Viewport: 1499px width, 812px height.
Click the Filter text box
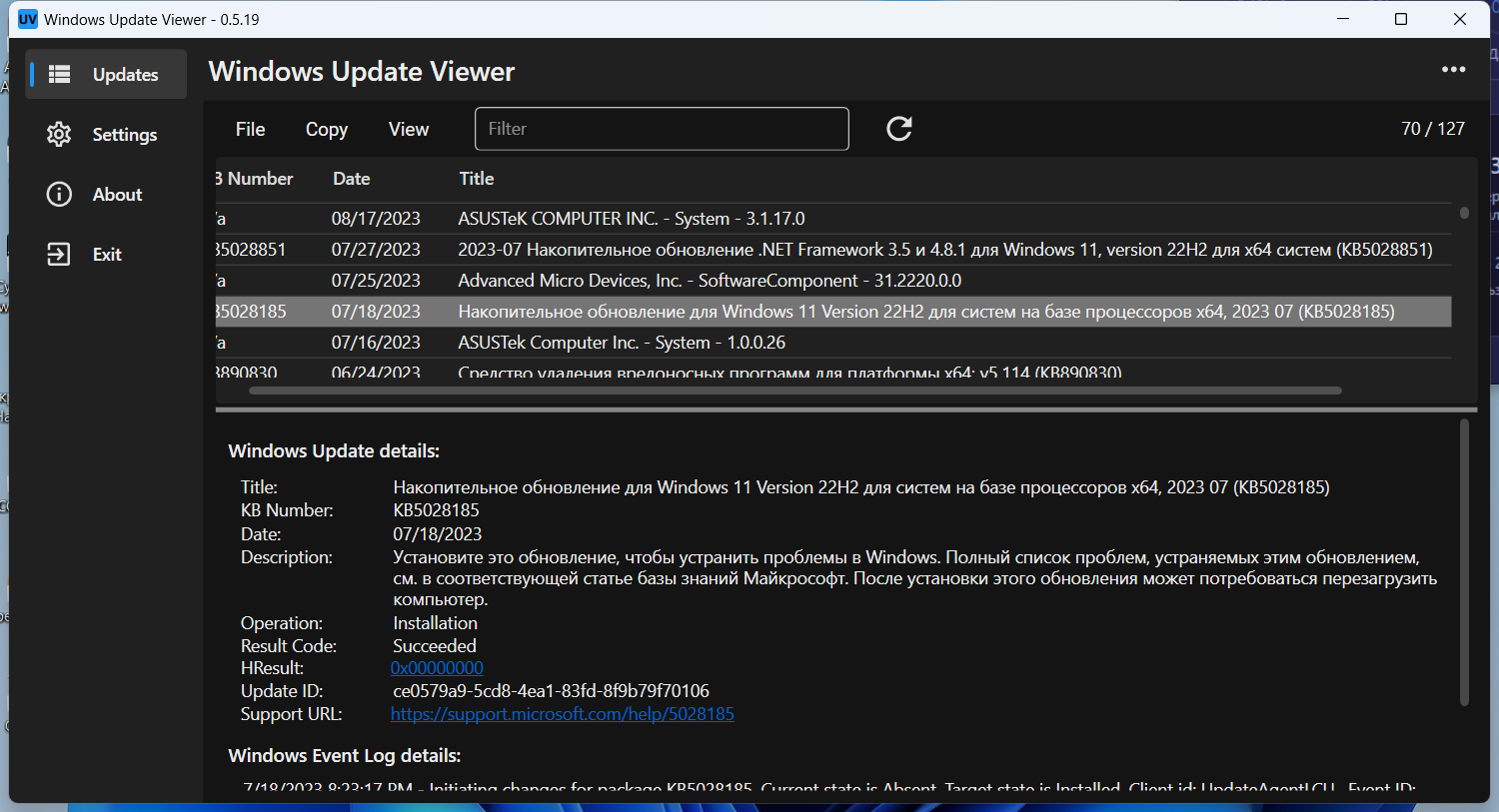[x=662, y=129]
